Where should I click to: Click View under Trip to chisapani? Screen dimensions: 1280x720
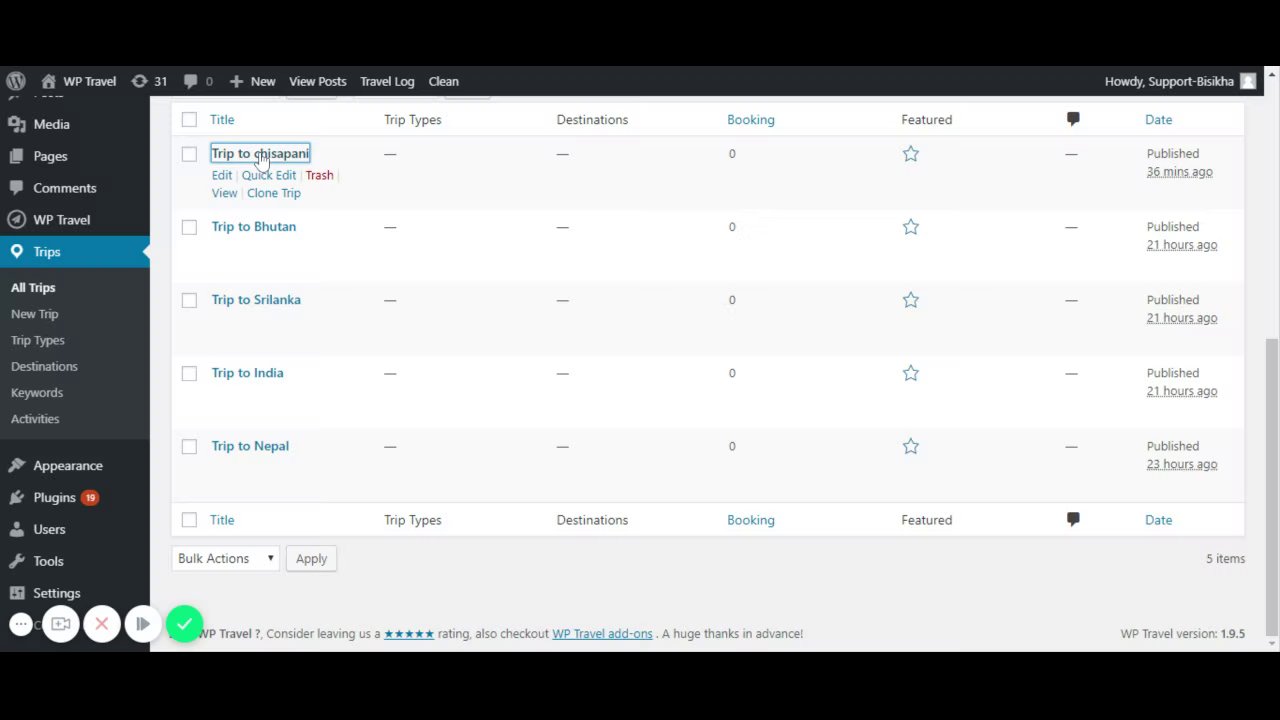pos(224,193)
